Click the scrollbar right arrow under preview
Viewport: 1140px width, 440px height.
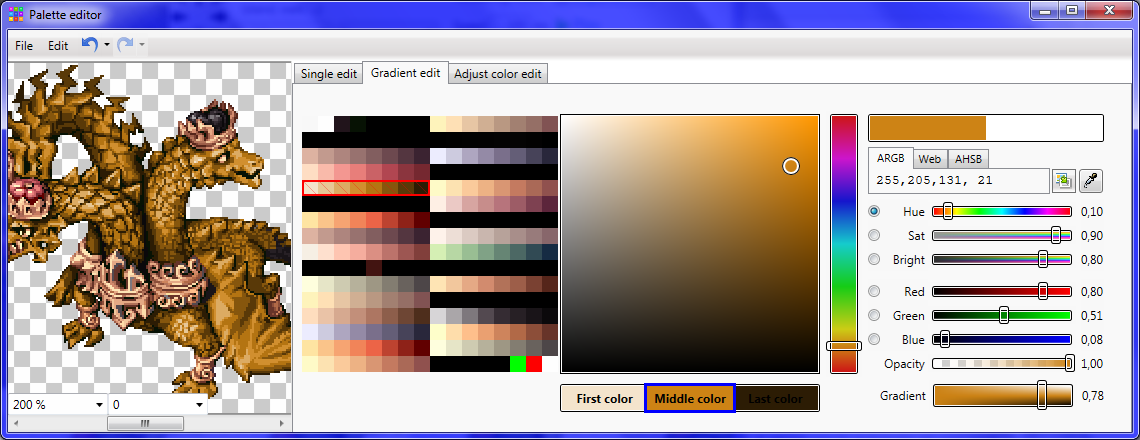click(281, 423)
